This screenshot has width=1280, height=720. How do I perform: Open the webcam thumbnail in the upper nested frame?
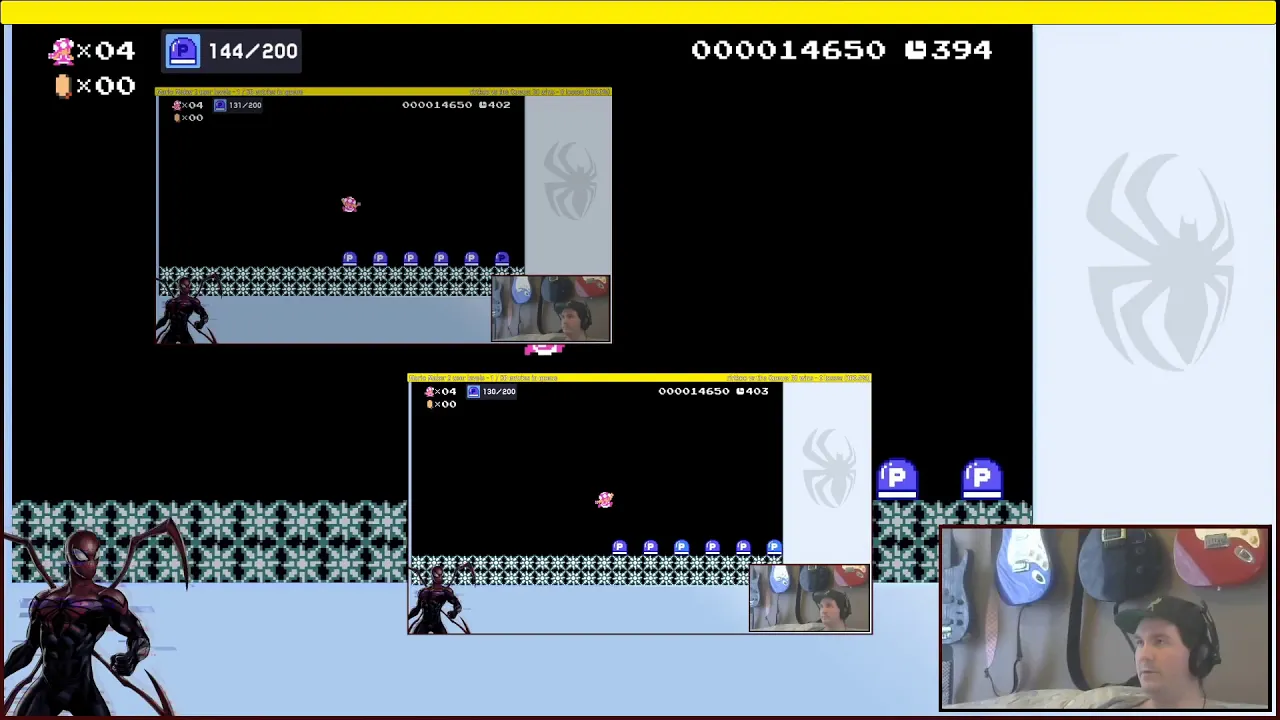coord(550,309)
